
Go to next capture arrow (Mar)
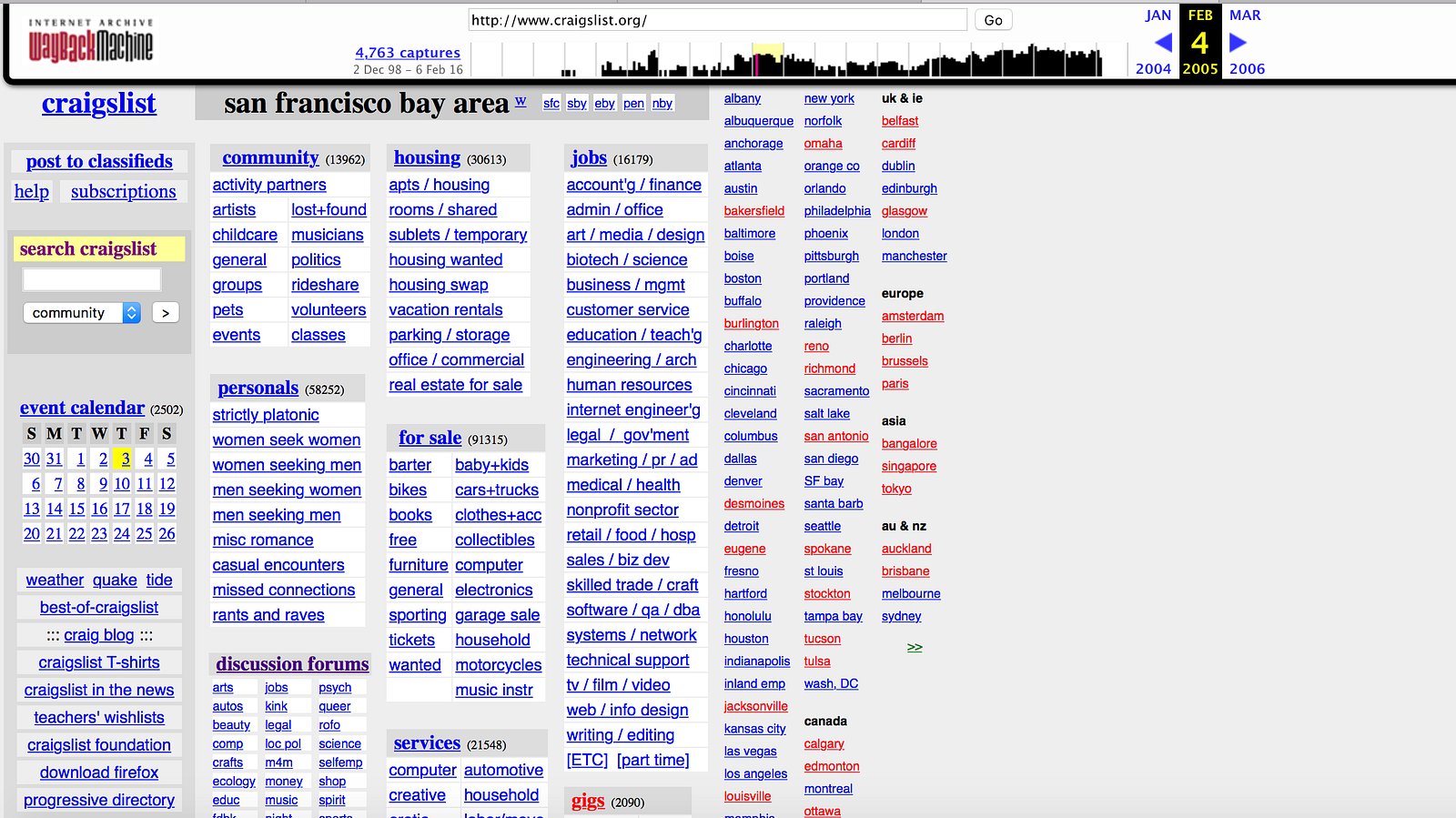click(x=1238, y=42)
